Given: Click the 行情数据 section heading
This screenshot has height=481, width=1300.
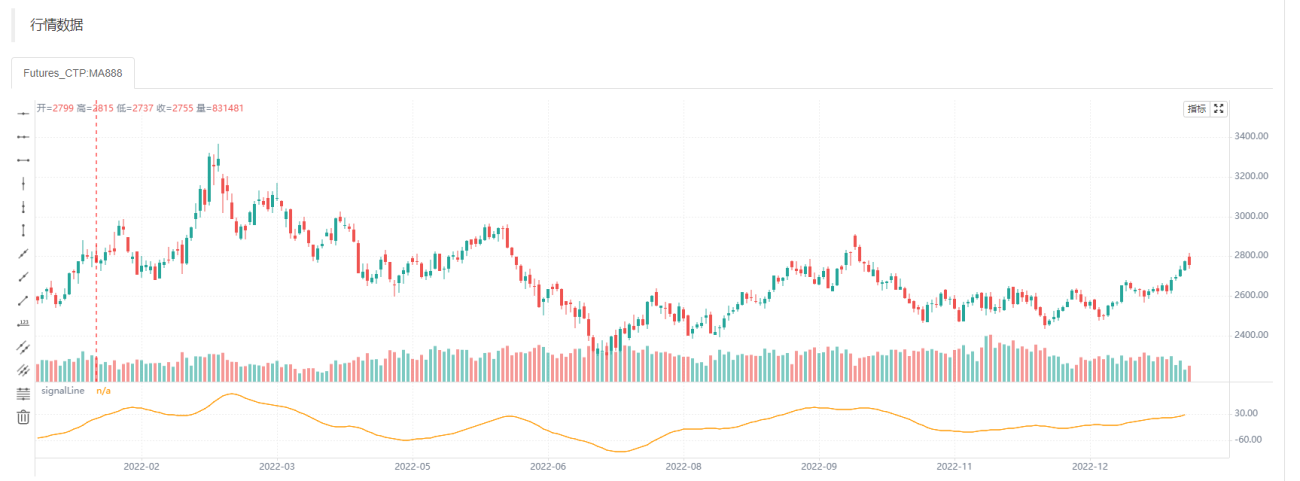Looking at the screenshot, I should (x=56, y=25).
